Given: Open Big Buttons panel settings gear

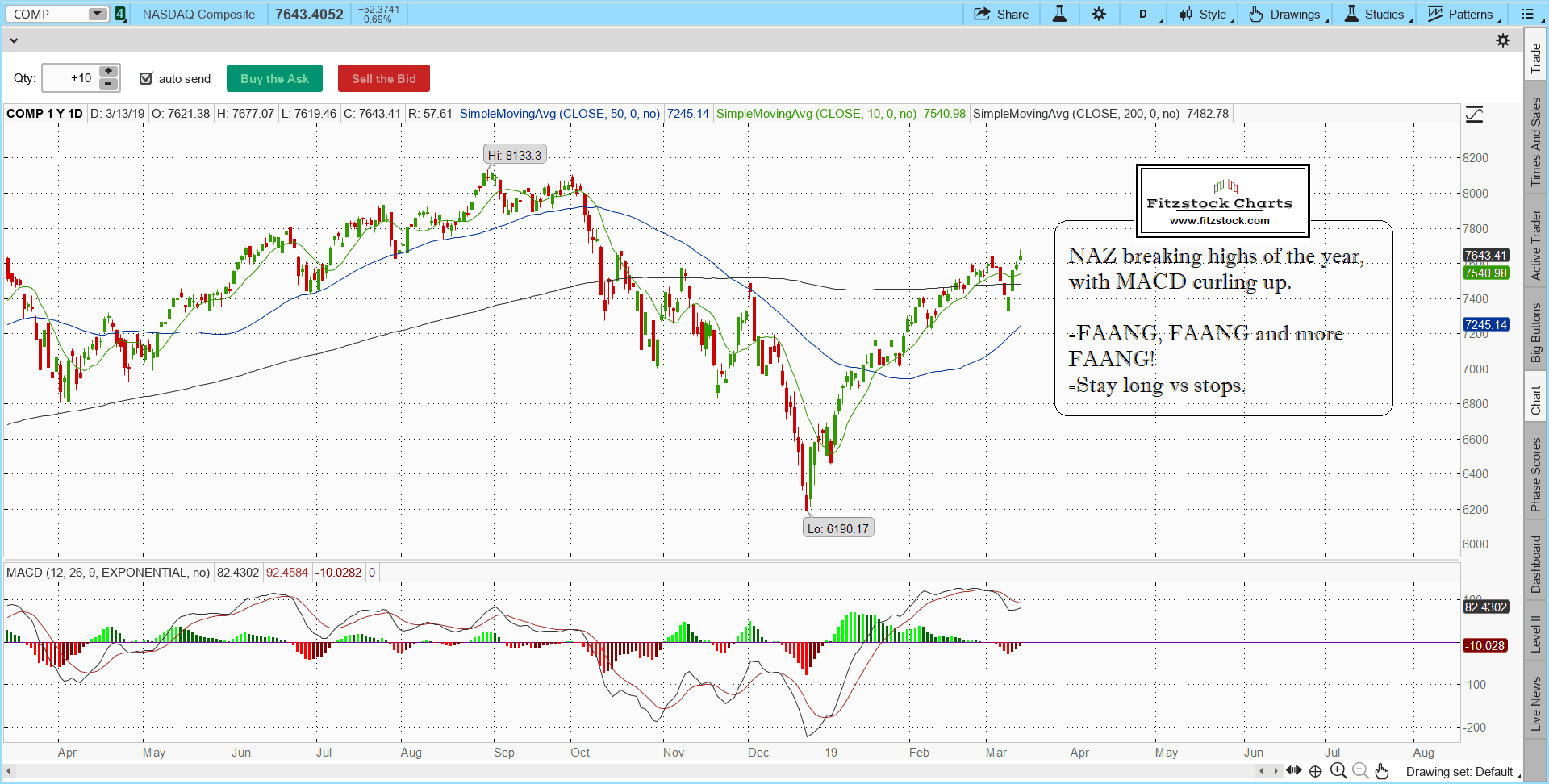Looking at the screenshot, I should click(1502, 40).
